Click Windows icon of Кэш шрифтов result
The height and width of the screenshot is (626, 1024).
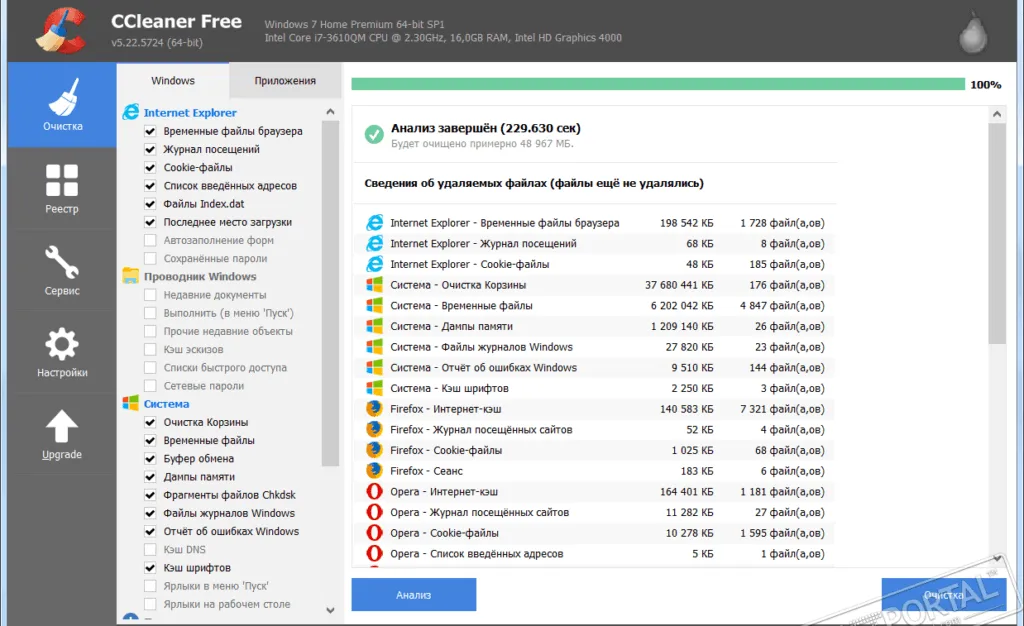[374, 388]
